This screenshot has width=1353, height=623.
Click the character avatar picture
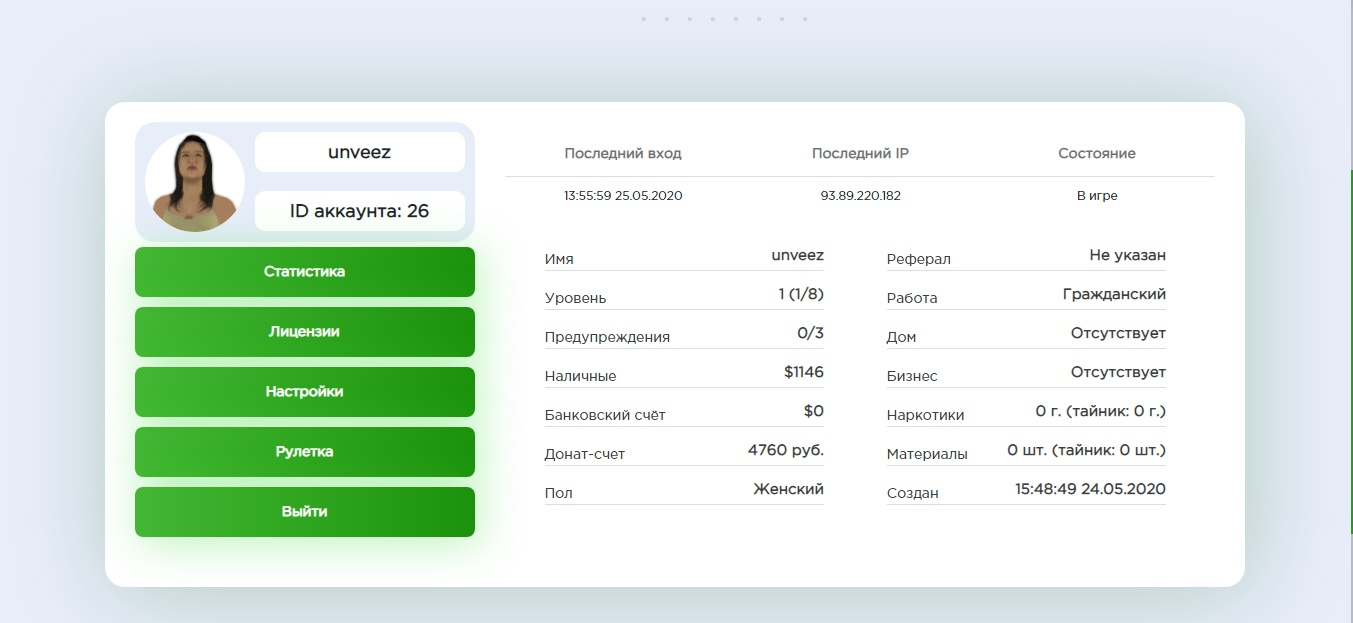tap(195, 182)
